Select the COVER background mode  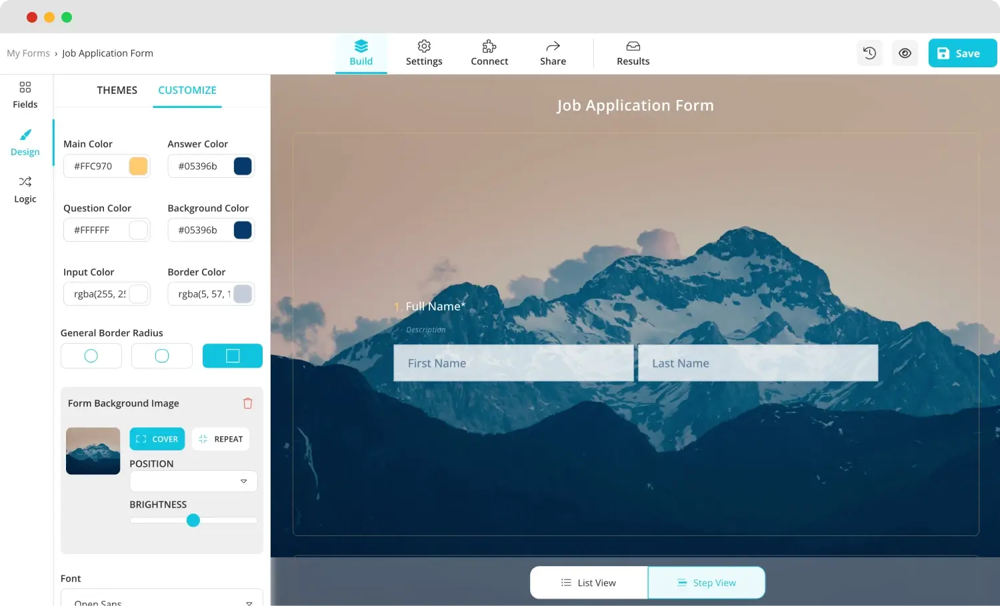(x=157, y=439)
